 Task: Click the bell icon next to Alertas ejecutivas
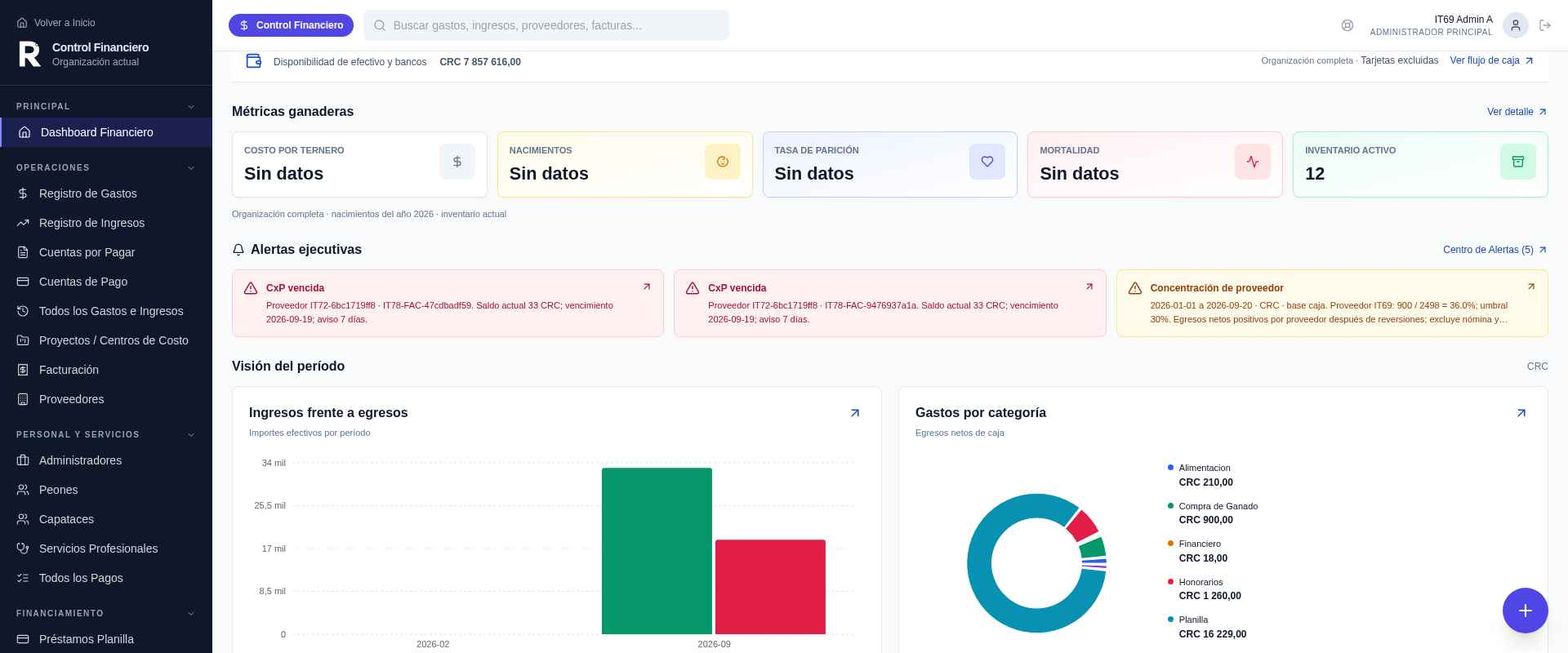[238, 250]
